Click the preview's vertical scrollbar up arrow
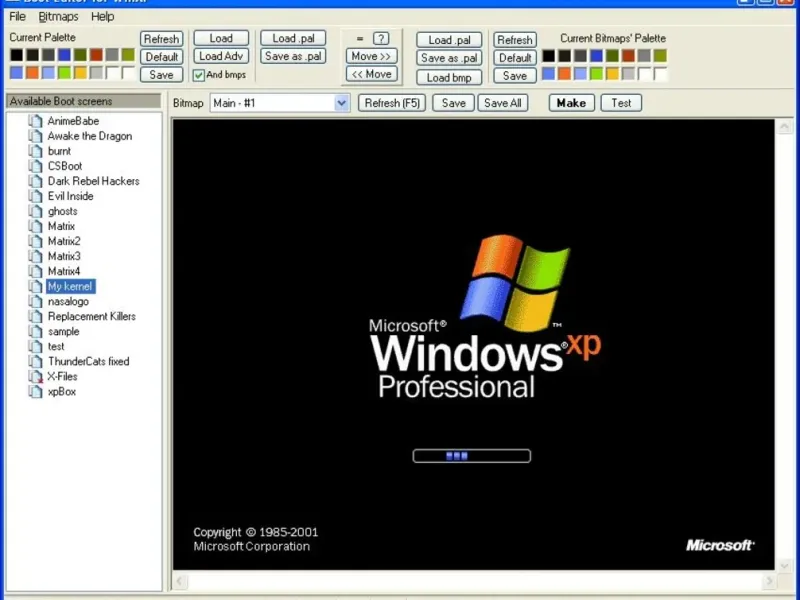The image size is (800, 600). click(x=785, y=126)
